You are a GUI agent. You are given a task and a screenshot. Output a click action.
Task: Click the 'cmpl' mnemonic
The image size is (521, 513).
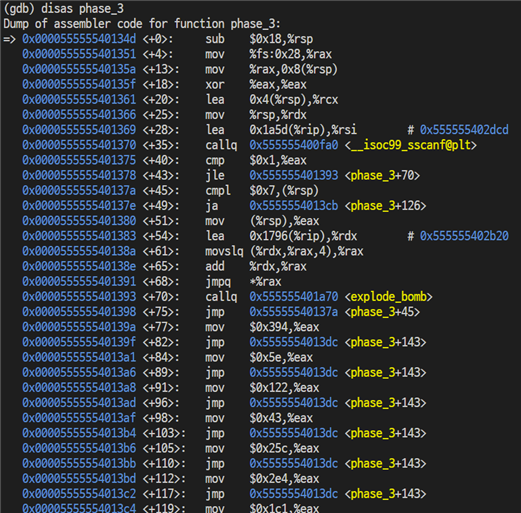[x=218, y=190]
